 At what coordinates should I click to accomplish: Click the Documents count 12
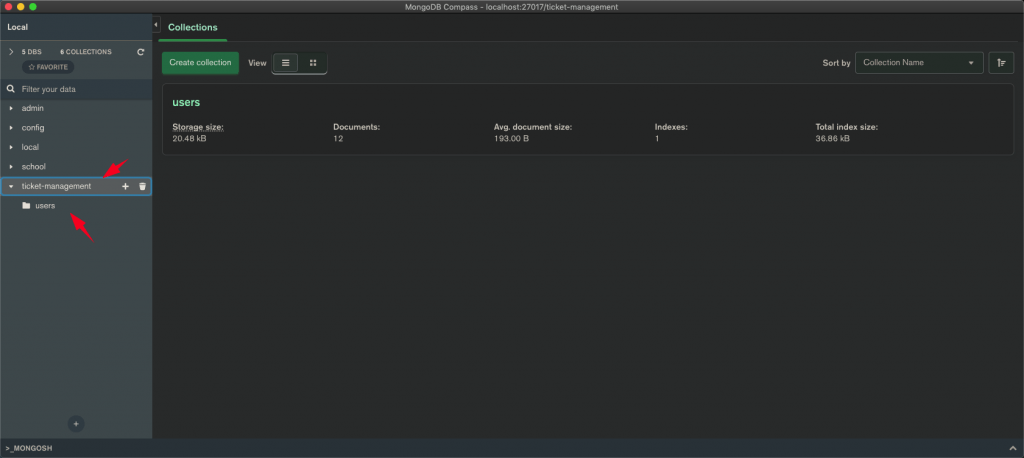tap(338, 139)
